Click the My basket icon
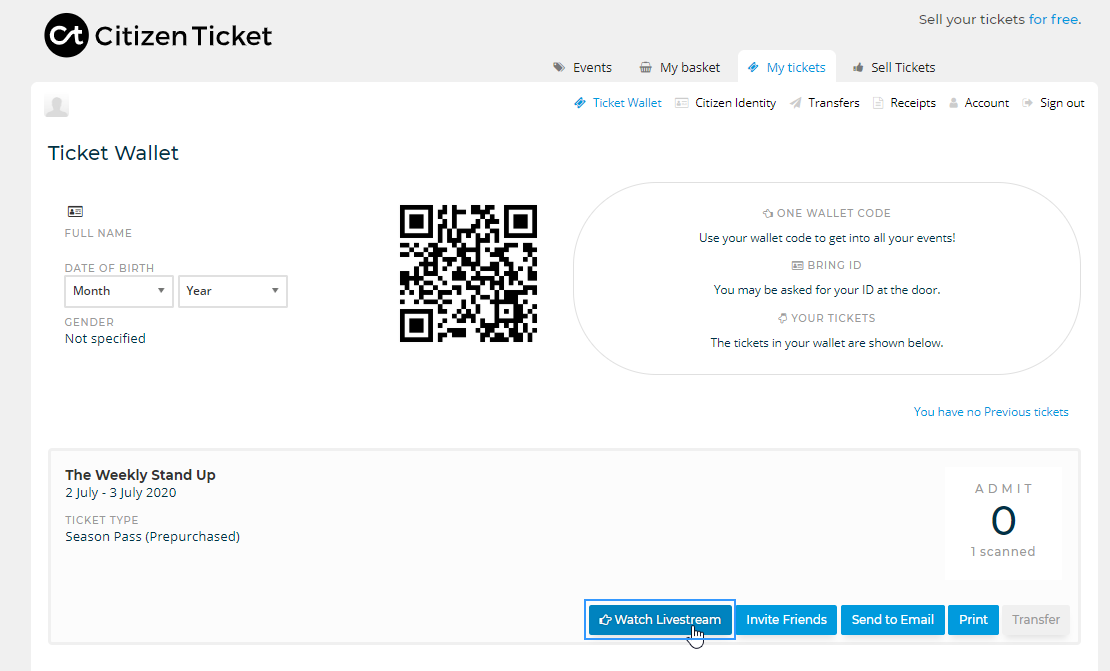Screen dimensions: 1110x671 point(646,67)
